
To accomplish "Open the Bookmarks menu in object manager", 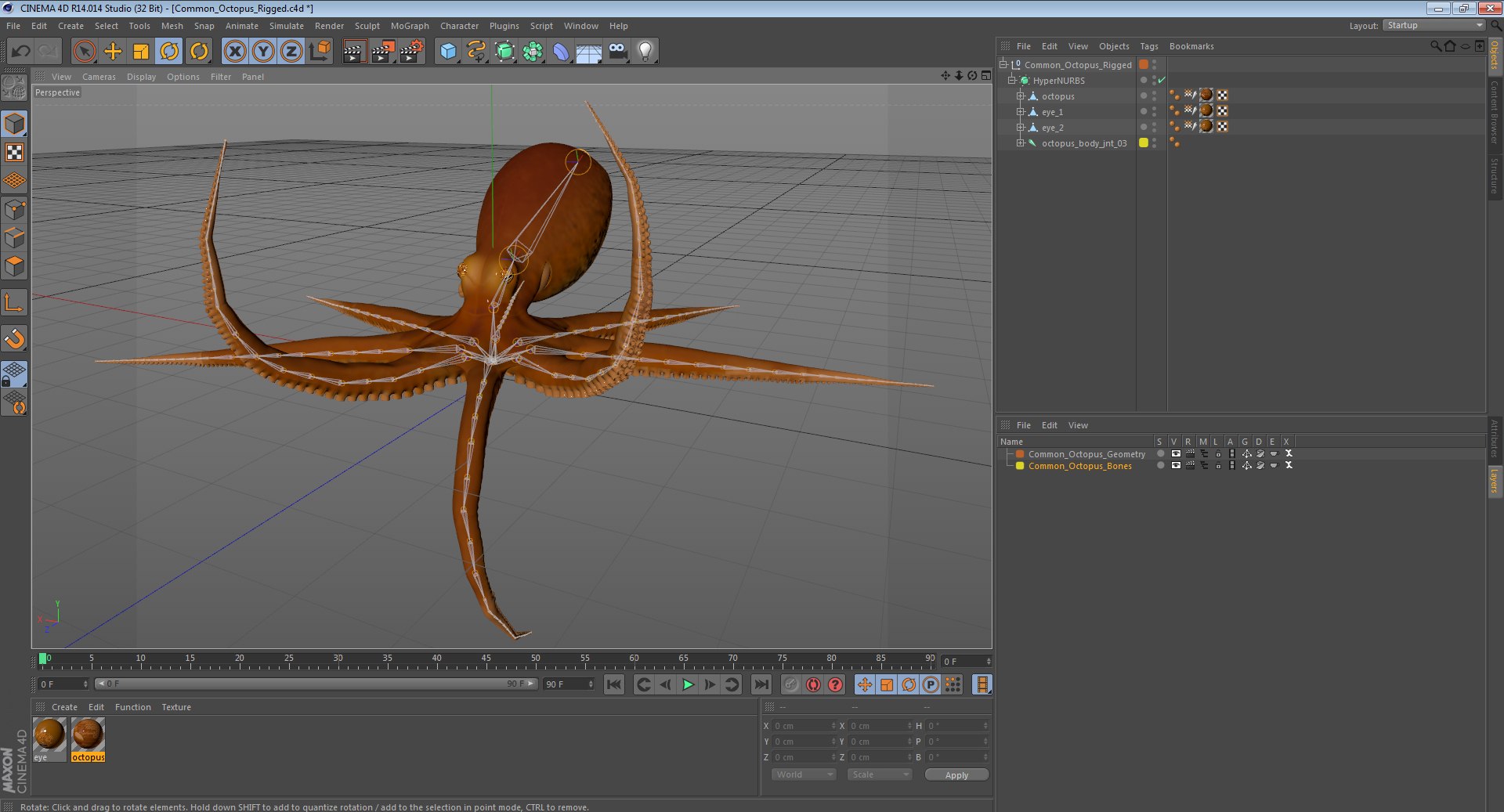I will click(1191, 46).
